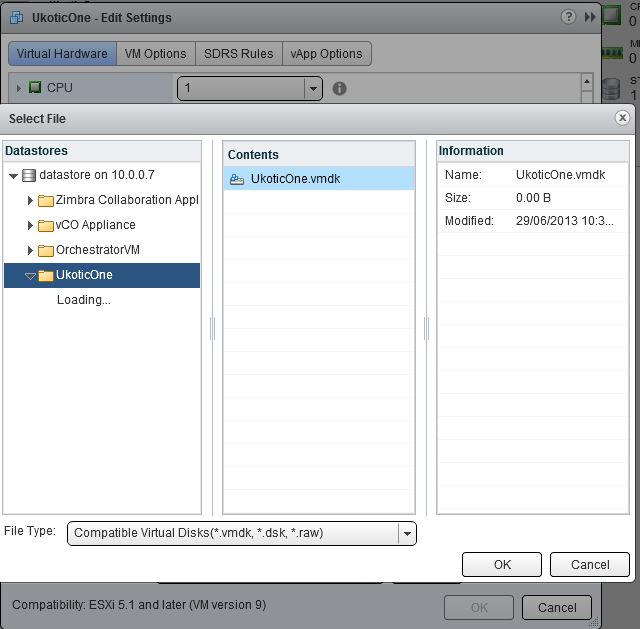Click OK in the Select File dialog
This screenshot has height=629, width=640.
coord(502,565)
